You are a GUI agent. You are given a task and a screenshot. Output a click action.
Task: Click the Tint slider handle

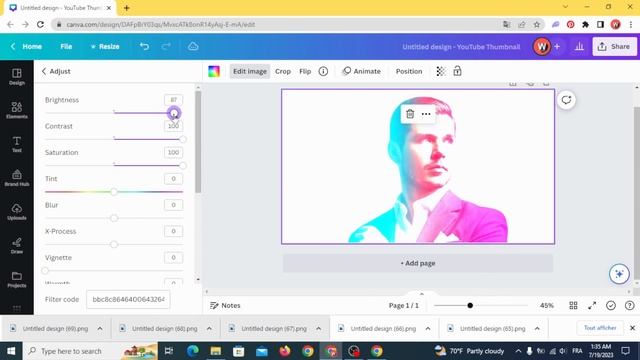[x=114, y=192]
